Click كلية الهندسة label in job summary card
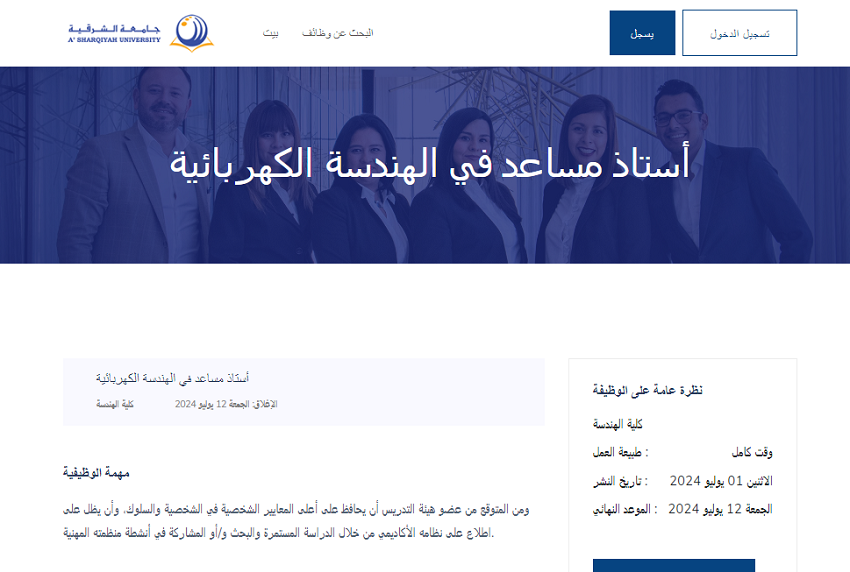The height and width of the screenshot is (572, 850). (115, 404)
